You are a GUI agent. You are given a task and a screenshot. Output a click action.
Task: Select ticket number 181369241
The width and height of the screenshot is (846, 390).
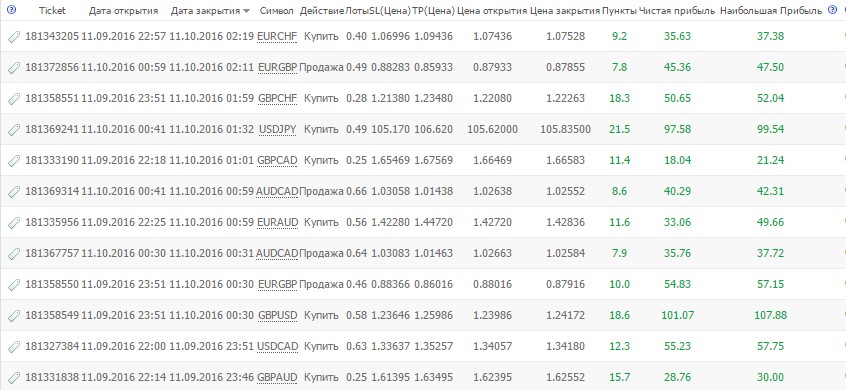pos(52,129)
